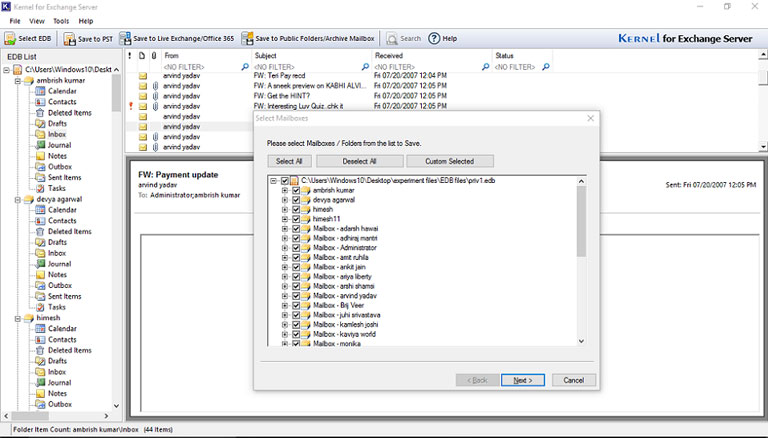The width and height of the screenshot is (768, 438).
Task: Click the attachment column header icon
Action: pos(154,56)
